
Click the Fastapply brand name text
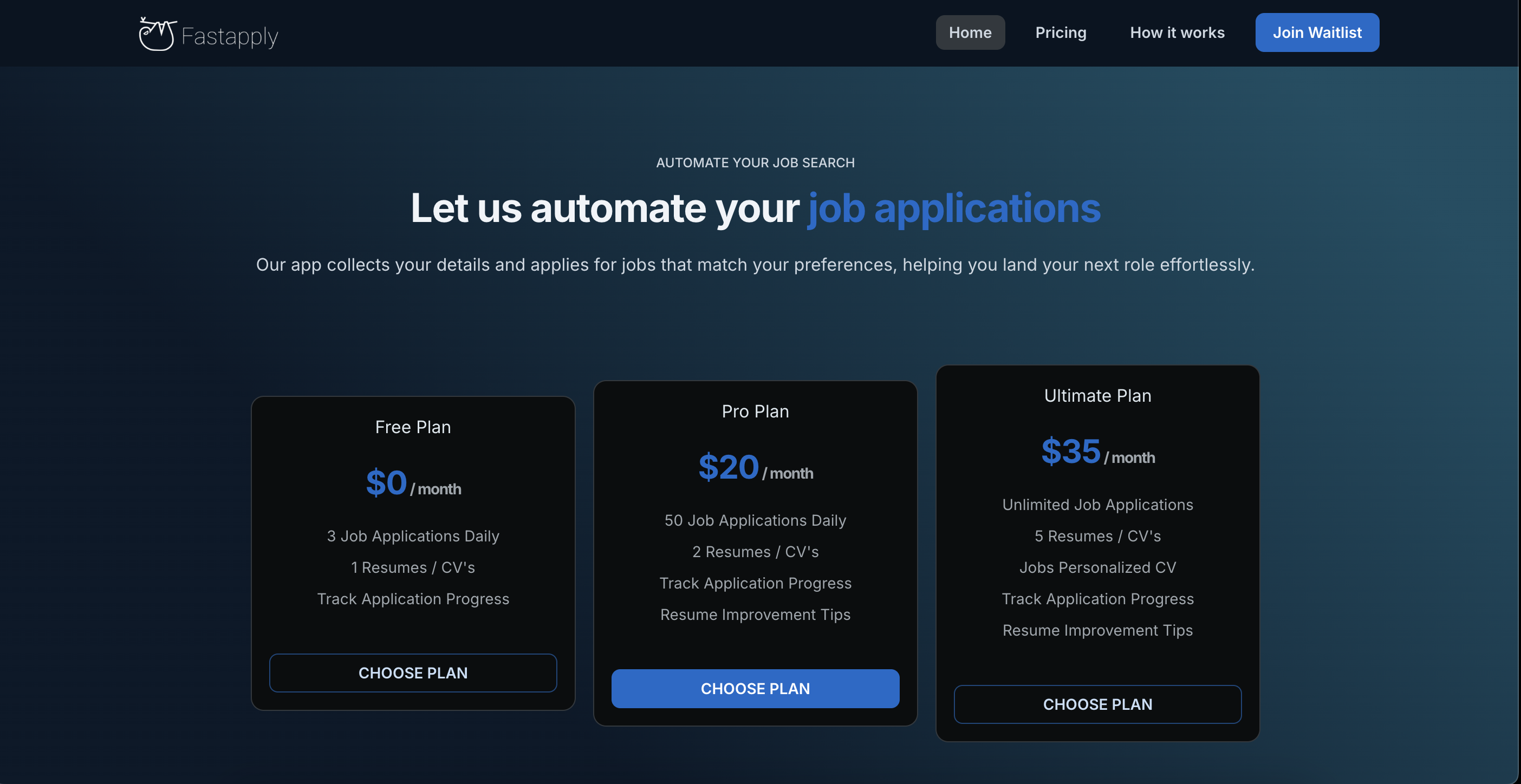click(229, 37)
